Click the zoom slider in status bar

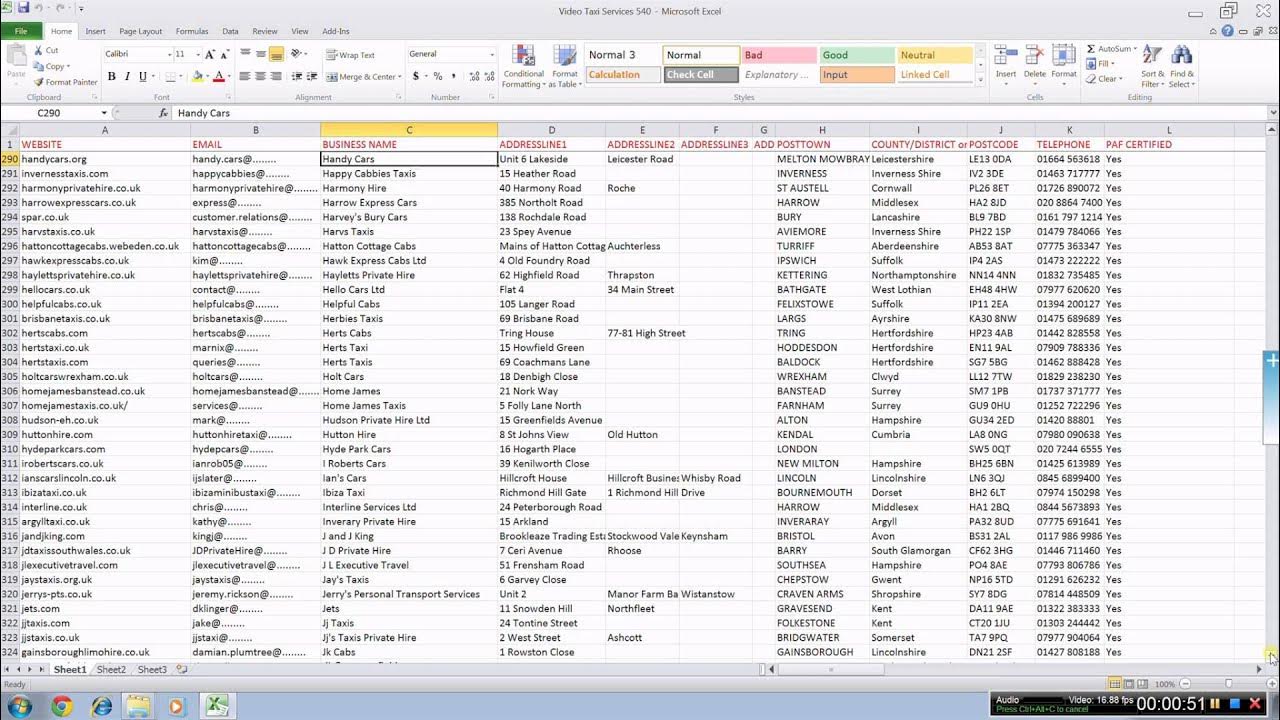point(1229,683)
